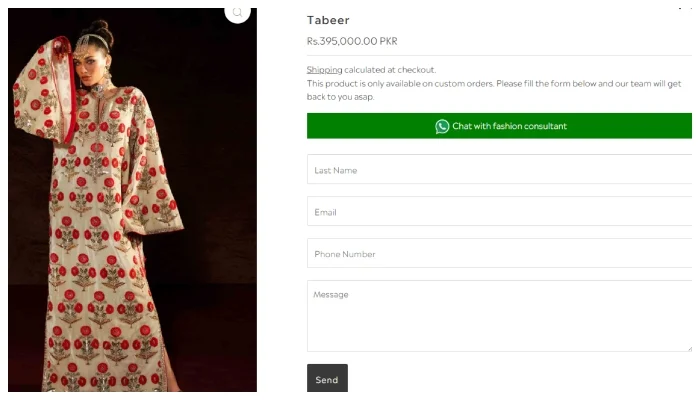The width and height of the screenshot is (700, 400).
Task: Click the Message box resize handle
Action: click(688, 347)
